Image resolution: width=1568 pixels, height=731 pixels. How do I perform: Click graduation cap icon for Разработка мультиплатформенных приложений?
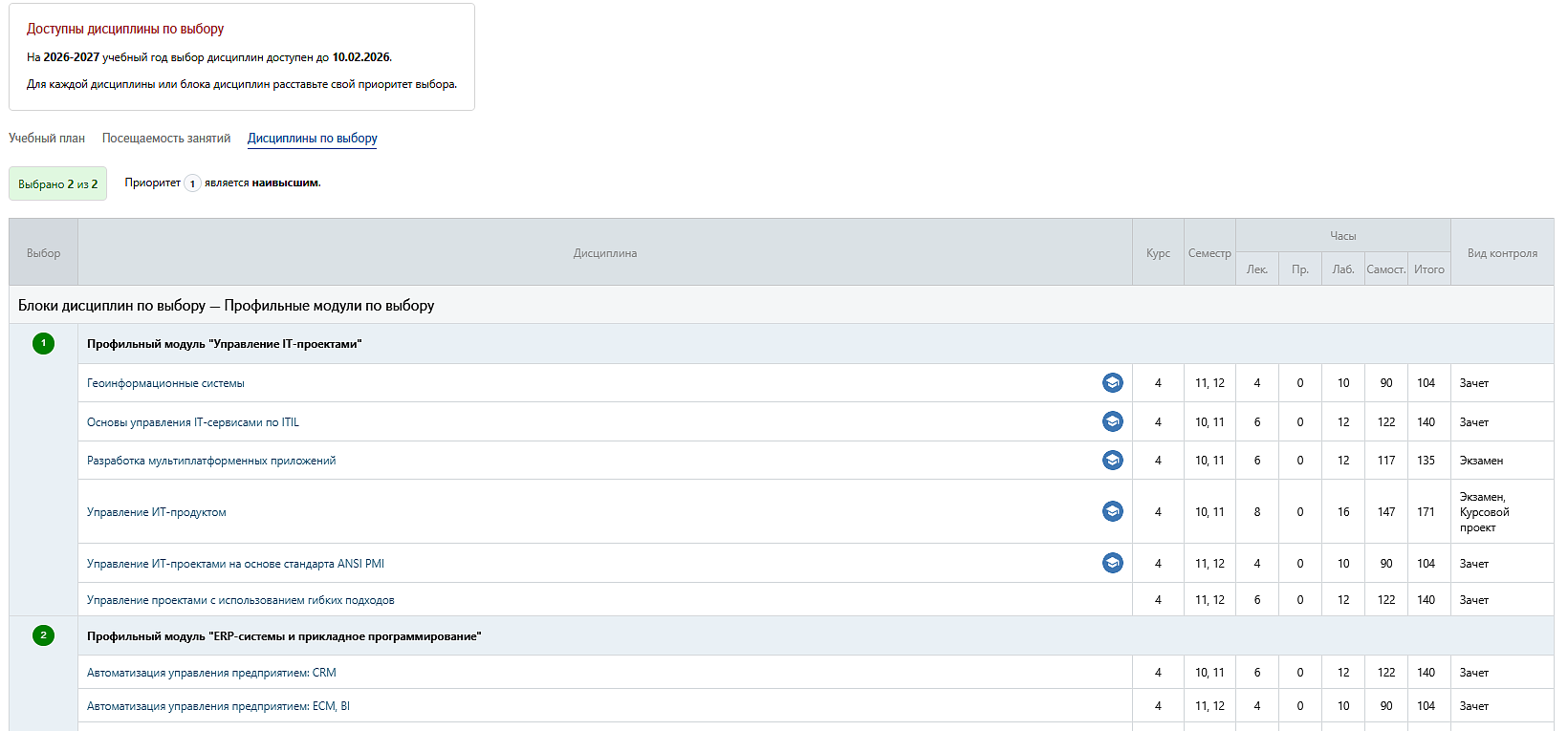(1112, 461)
